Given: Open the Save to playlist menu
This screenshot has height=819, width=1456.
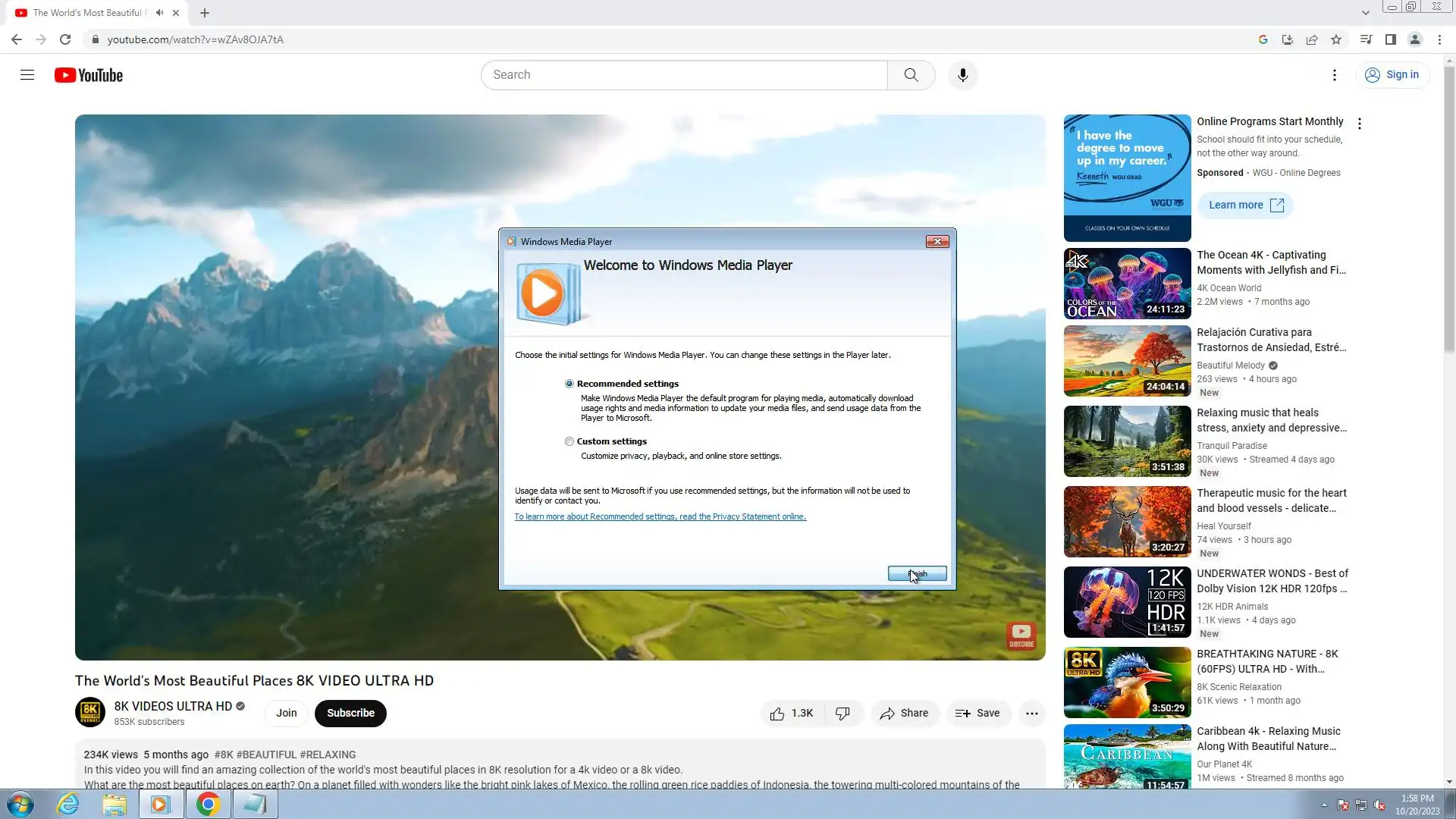Looking at the screenshot, I should tap(977, 713).
